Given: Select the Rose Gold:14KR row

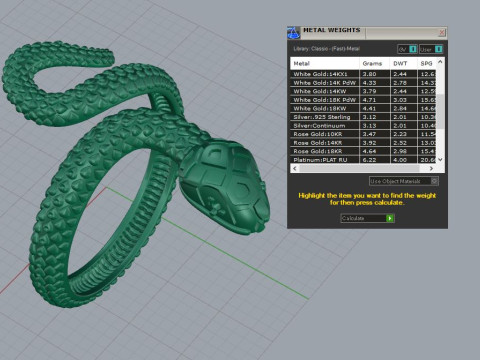Looking at the screenshot, I should click(x=363, y=143).
